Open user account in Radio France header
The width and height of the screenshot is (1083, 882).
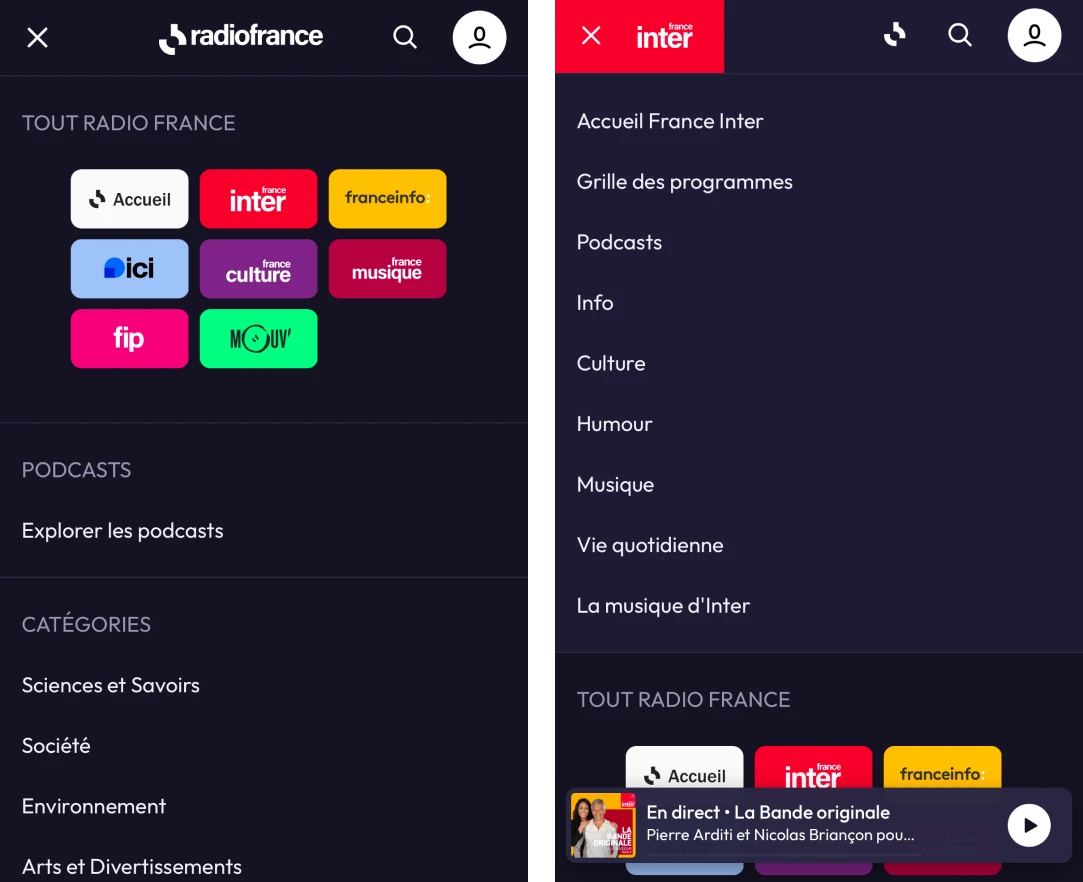tap(479, 37)
